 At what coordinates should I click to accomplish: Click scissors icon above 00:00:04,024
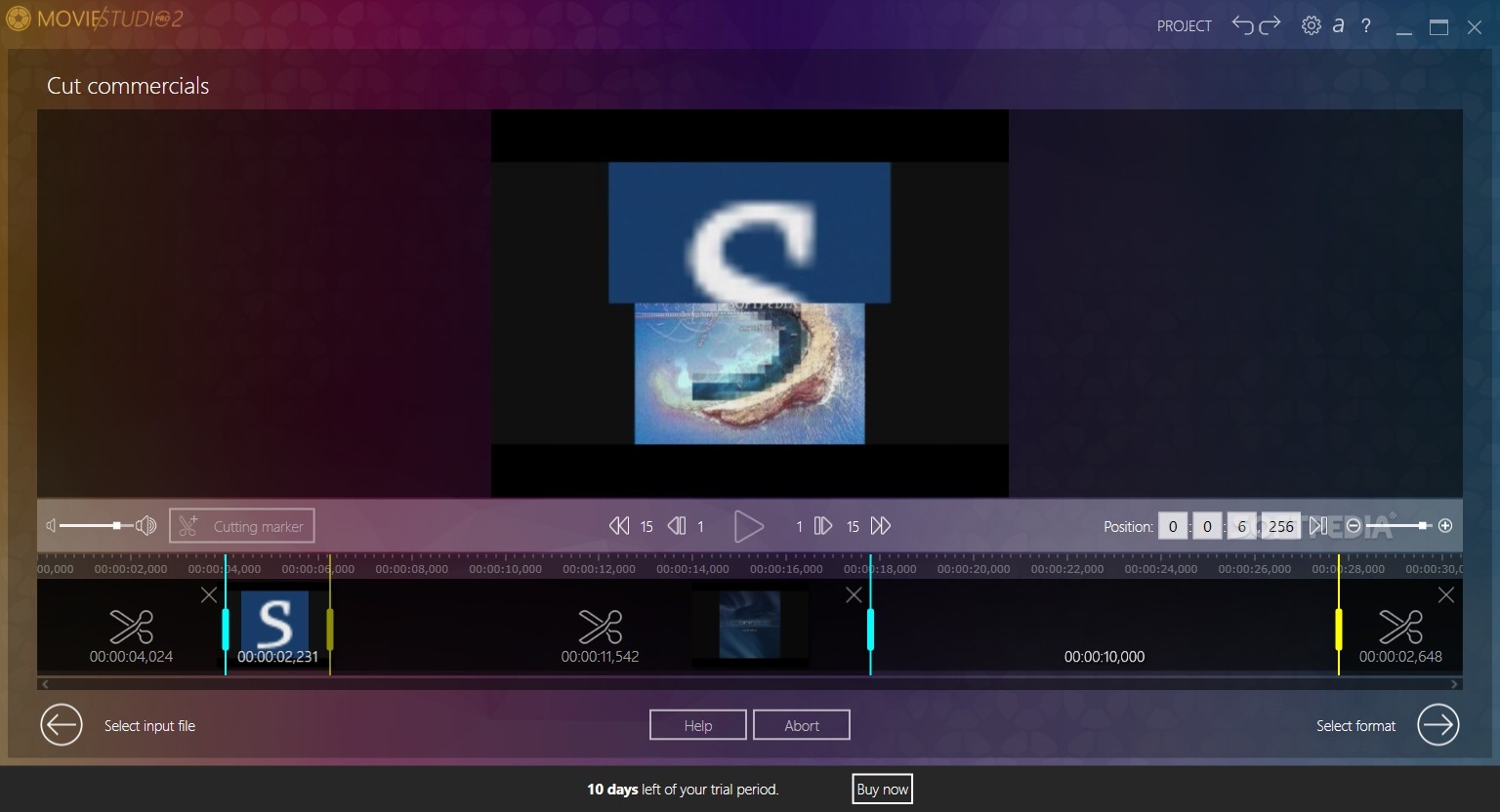click(131, 626)
